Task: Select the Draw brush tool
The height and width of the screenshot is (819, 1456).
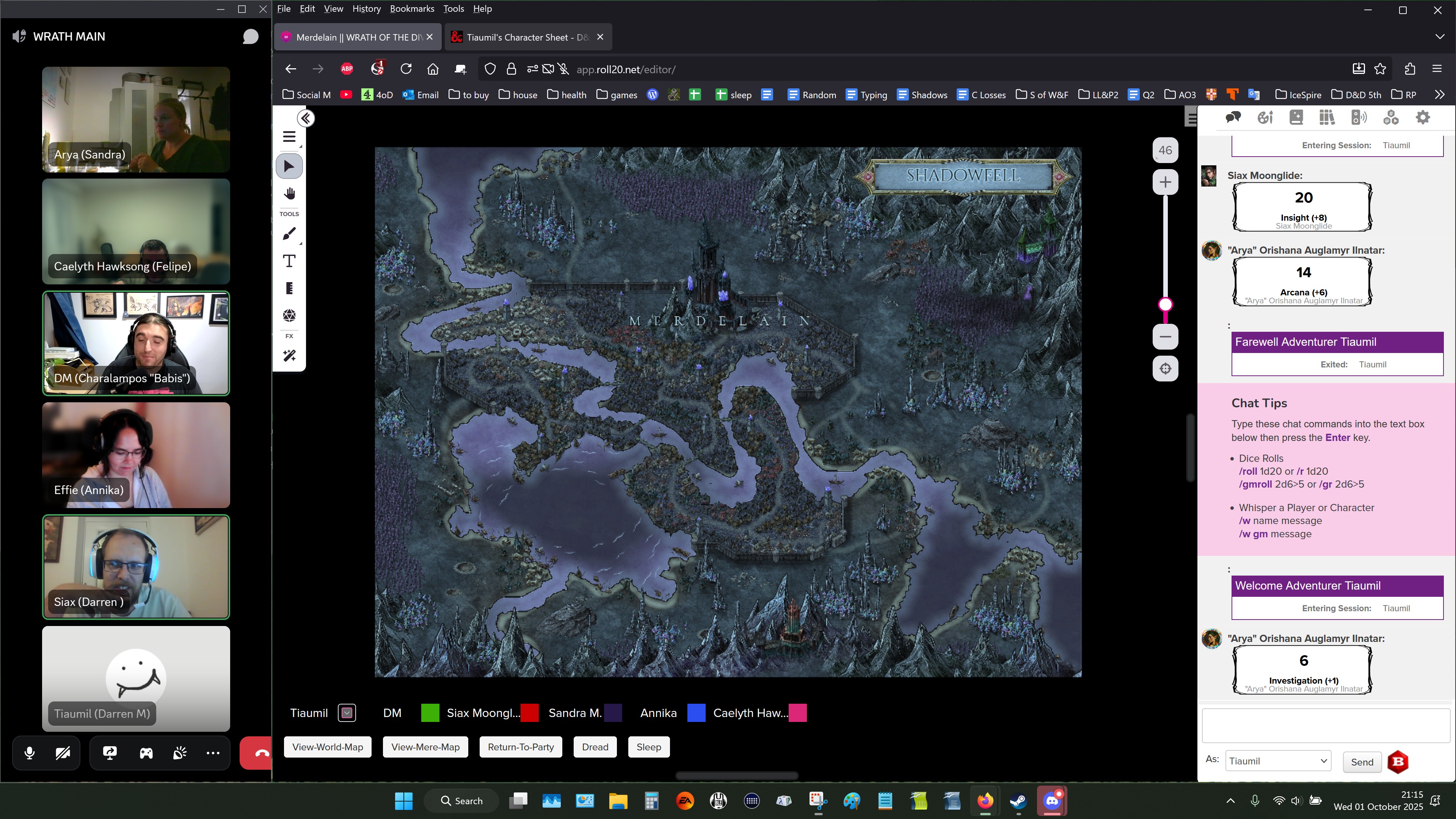Action: click(289, 234)
